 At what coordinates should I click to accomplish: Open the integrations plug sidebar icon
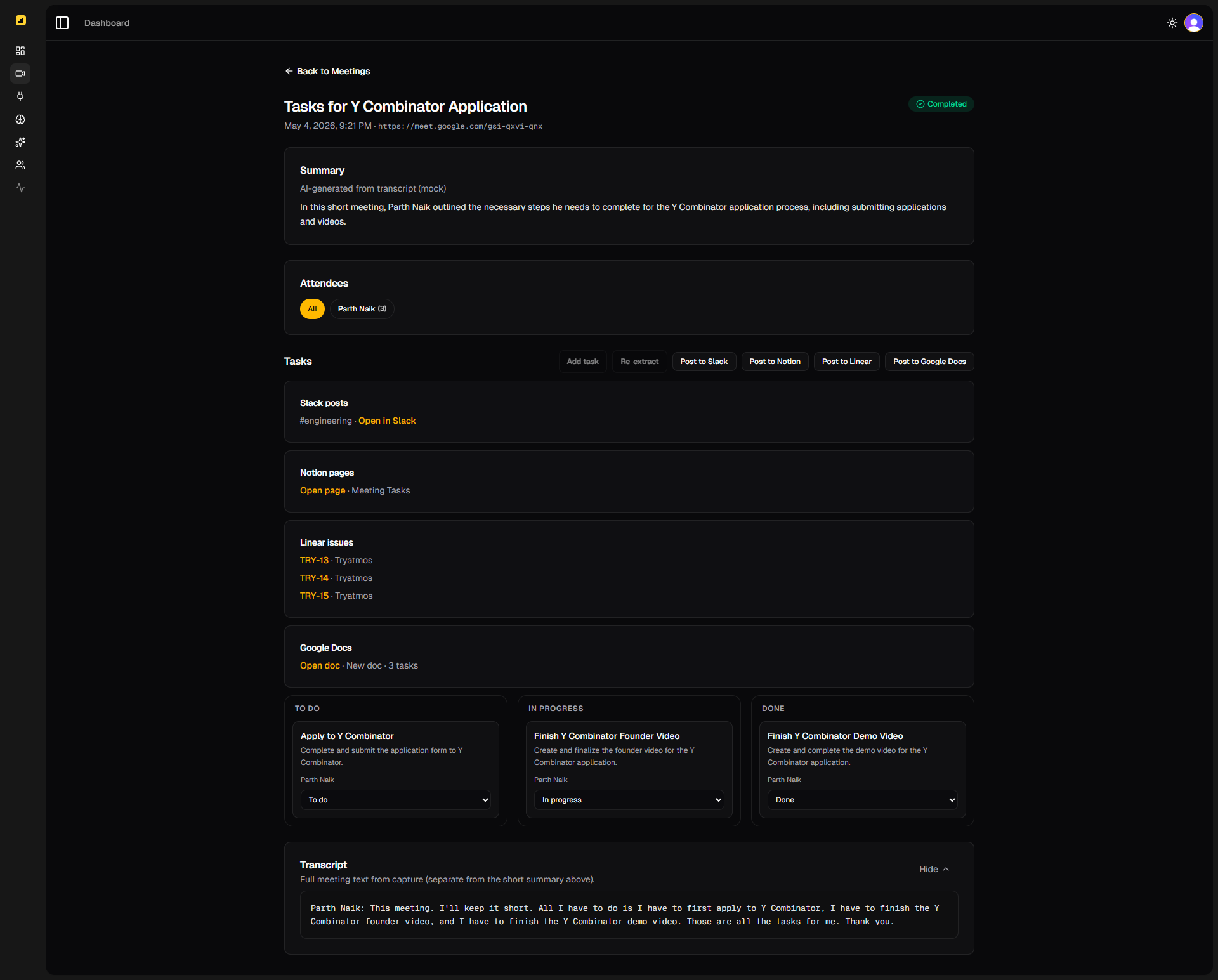click(20, 96)
